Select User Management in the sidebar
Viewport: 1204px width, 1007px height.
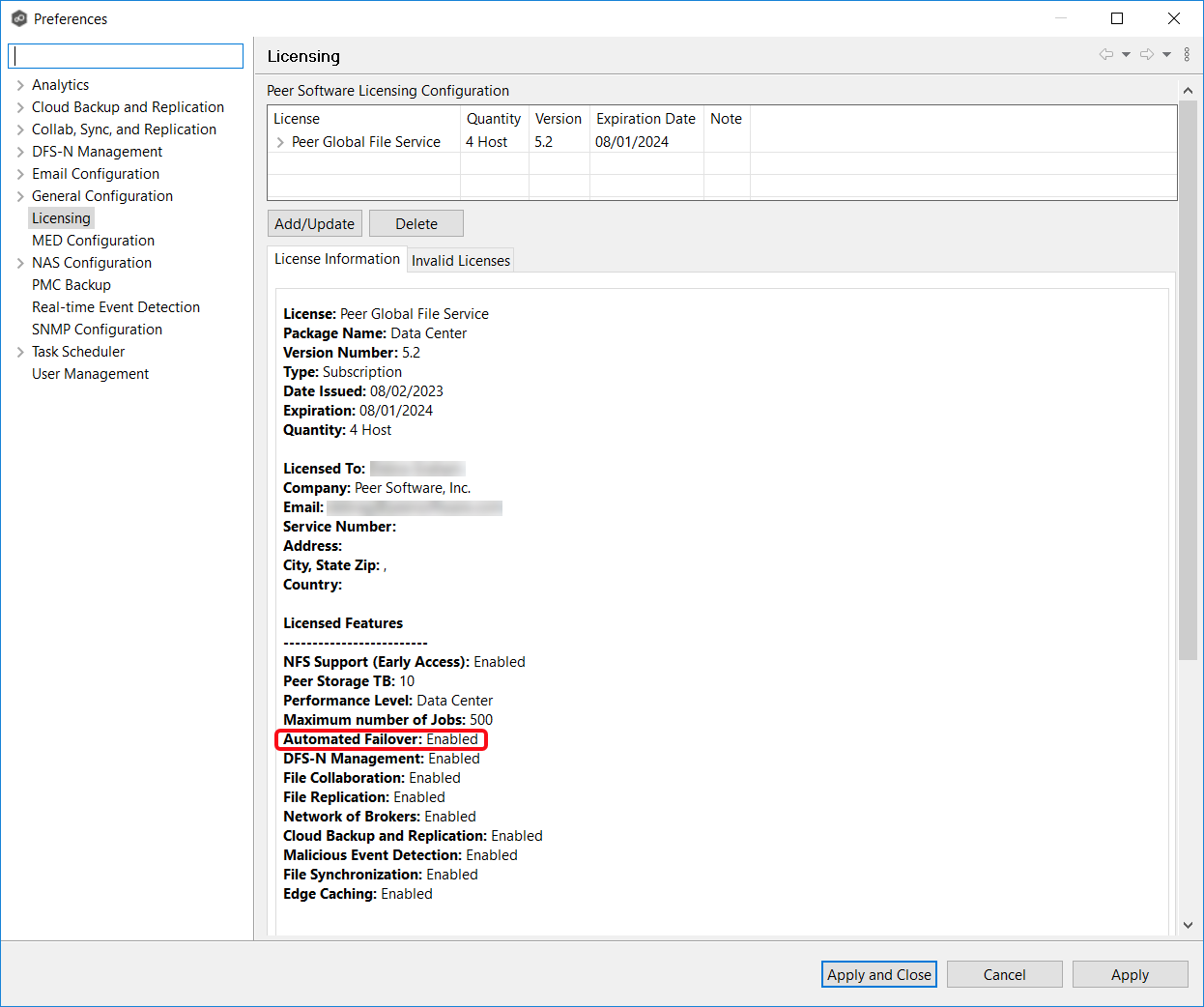click(90, 374)
